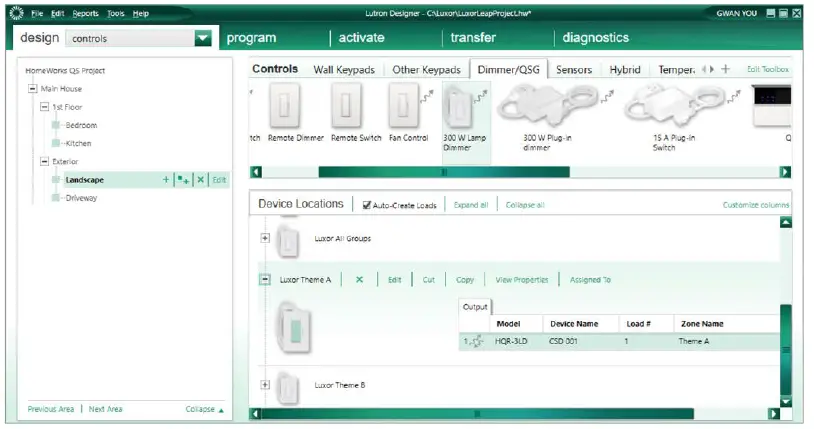Screen dimensions: 814x429
Task: Click the green add icon beside Landscape
Action: [166, 180]
